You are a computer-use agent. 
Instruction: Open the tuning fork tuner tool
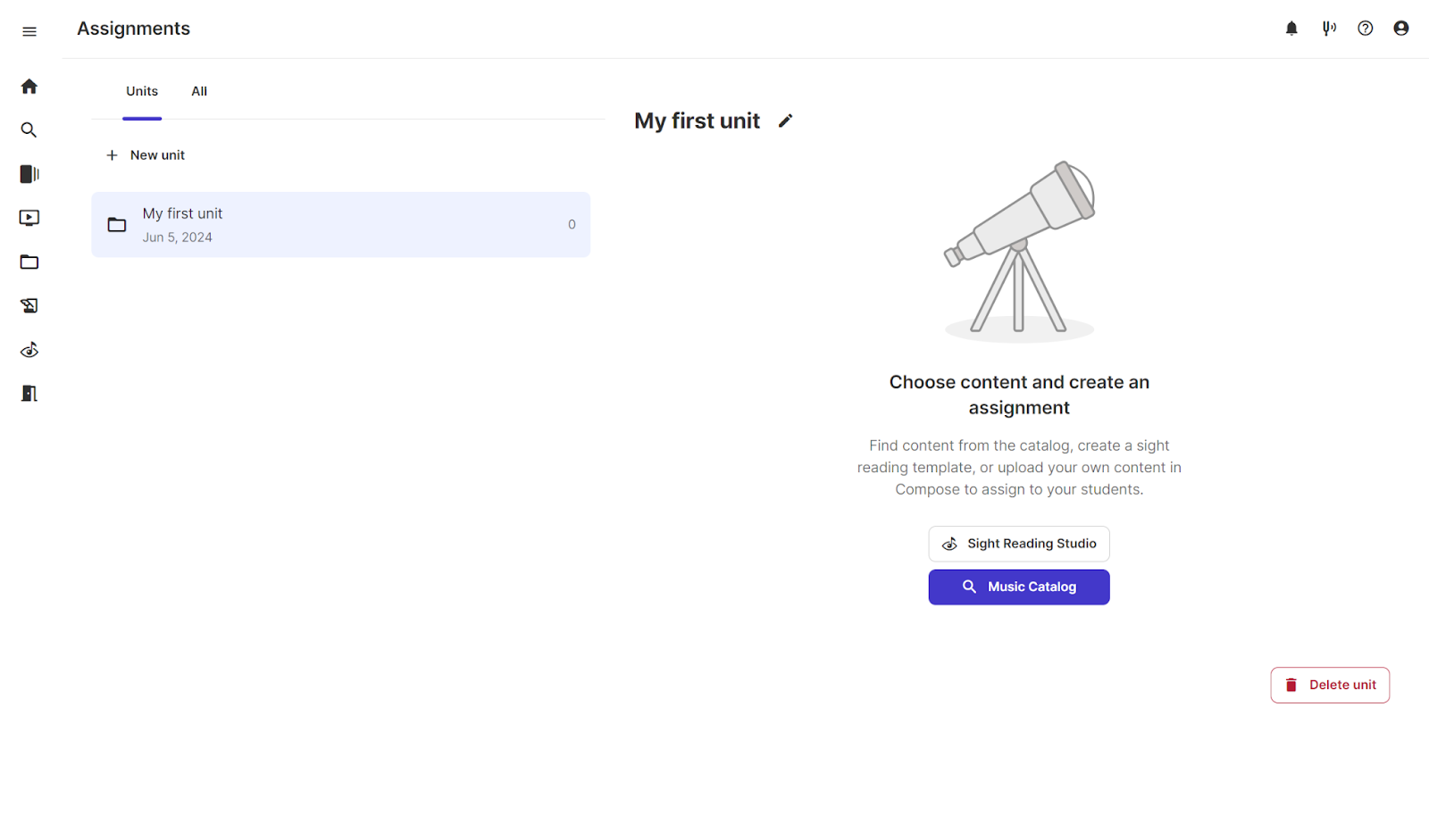tap(1329, 29)
